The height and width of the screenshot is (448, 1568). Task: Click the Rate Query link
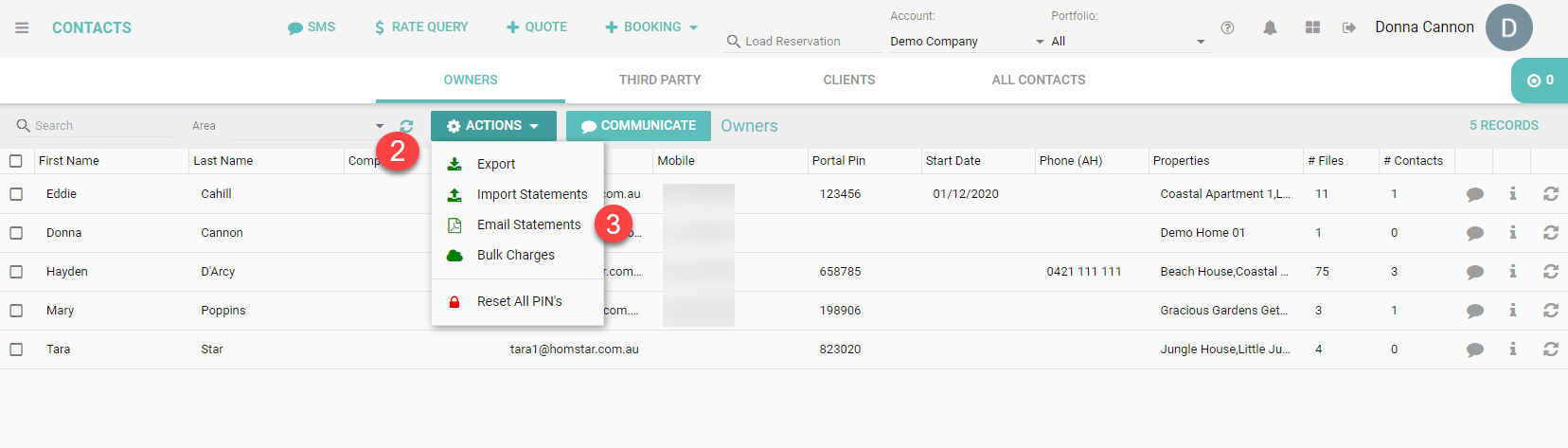[x=421, y=27]
